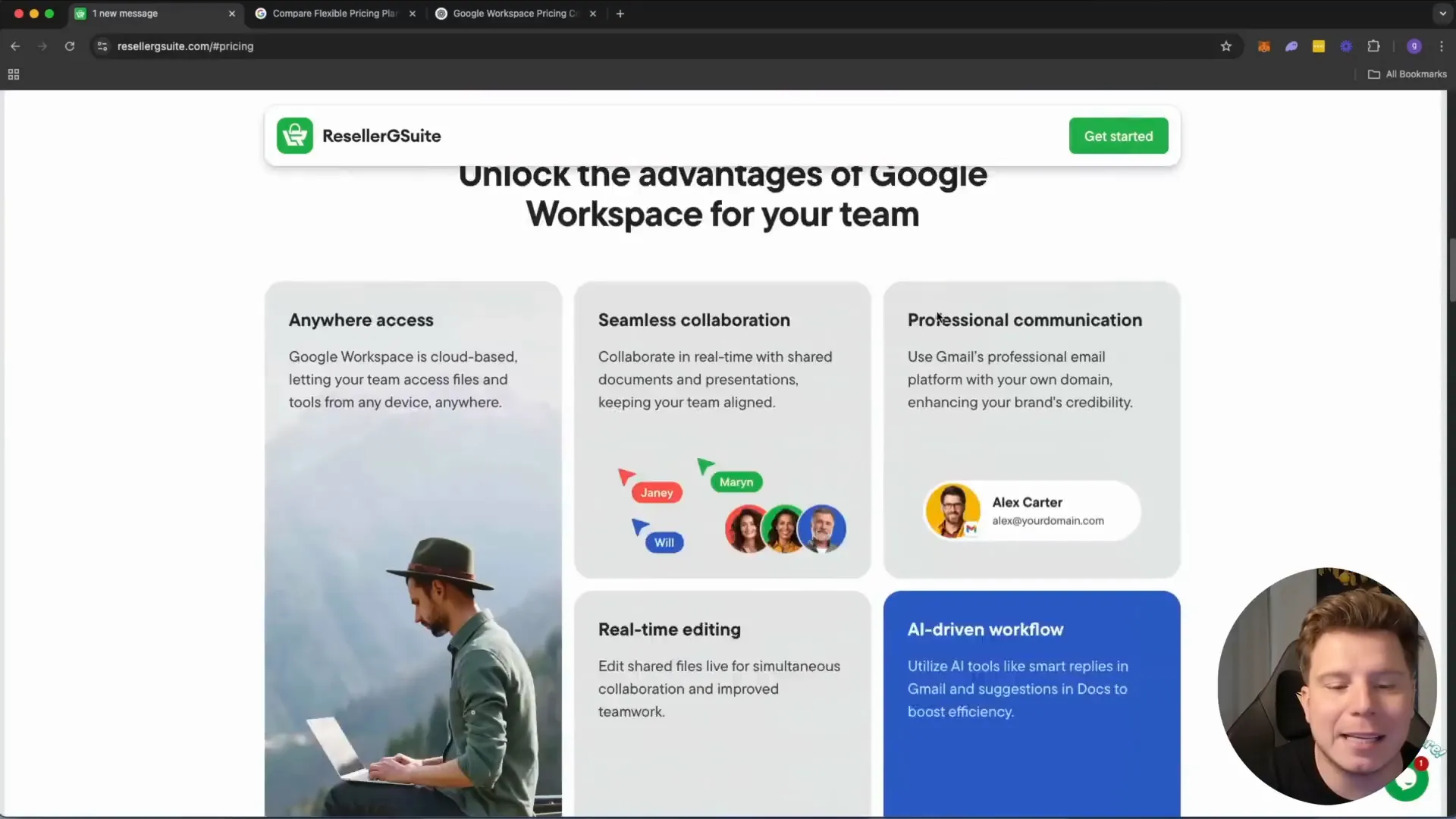1456x819 pixels.
Task: Click Alex Carter's profile photo
Action: 952,510
